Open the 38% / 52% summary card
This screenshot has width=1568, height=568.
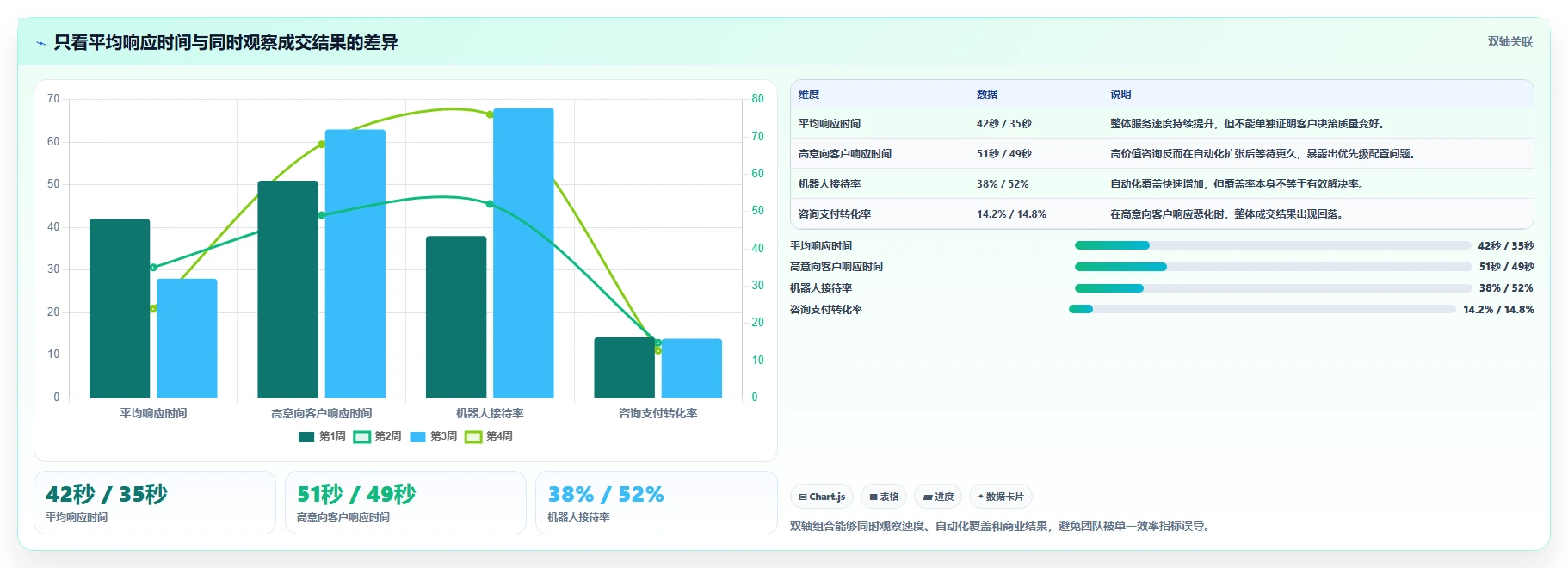coord(657,503)
